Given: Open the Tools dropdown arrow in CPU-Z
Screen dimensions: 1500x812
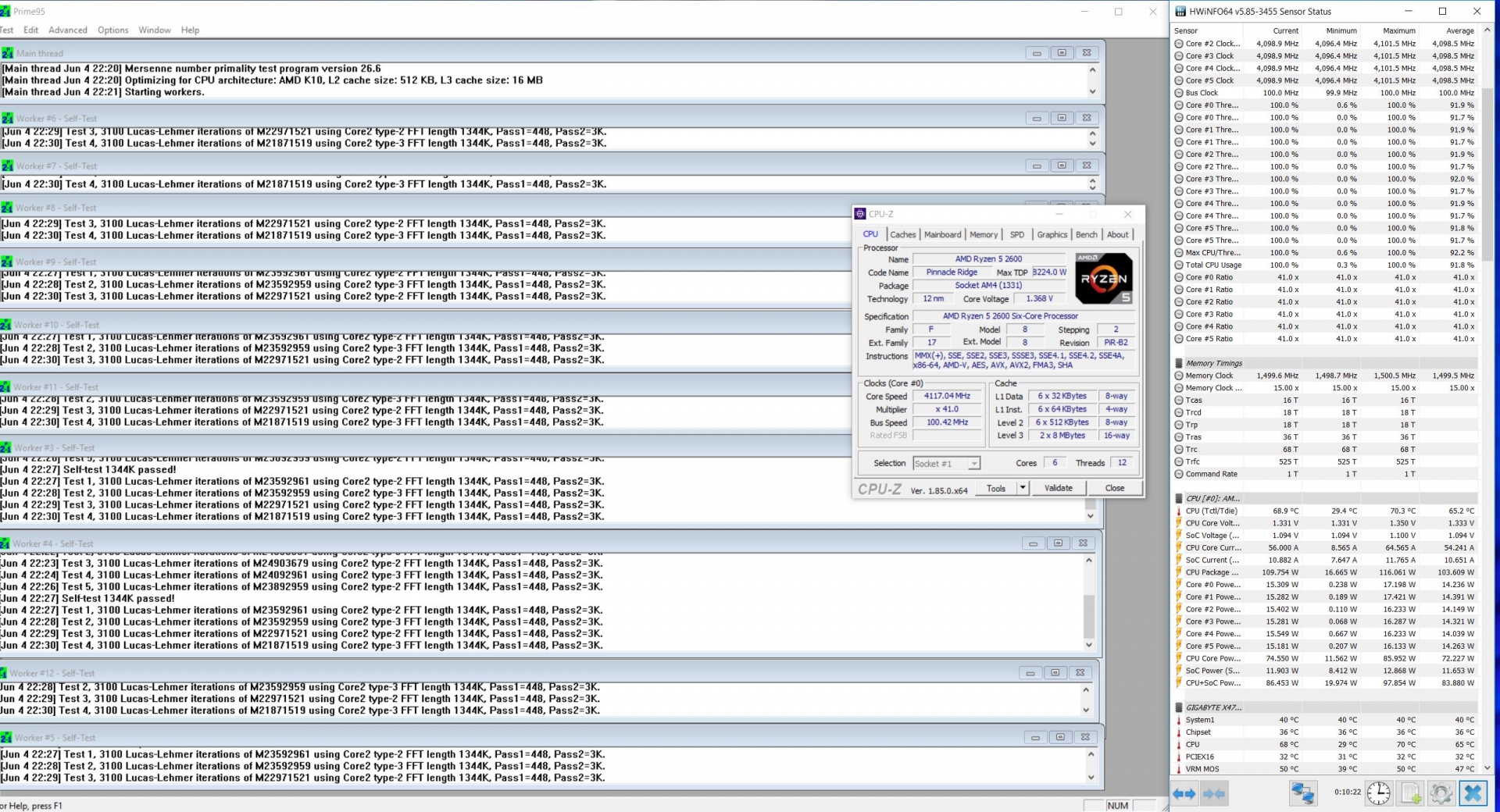Looking at the screenshot, I should (x=1023, y=488).
